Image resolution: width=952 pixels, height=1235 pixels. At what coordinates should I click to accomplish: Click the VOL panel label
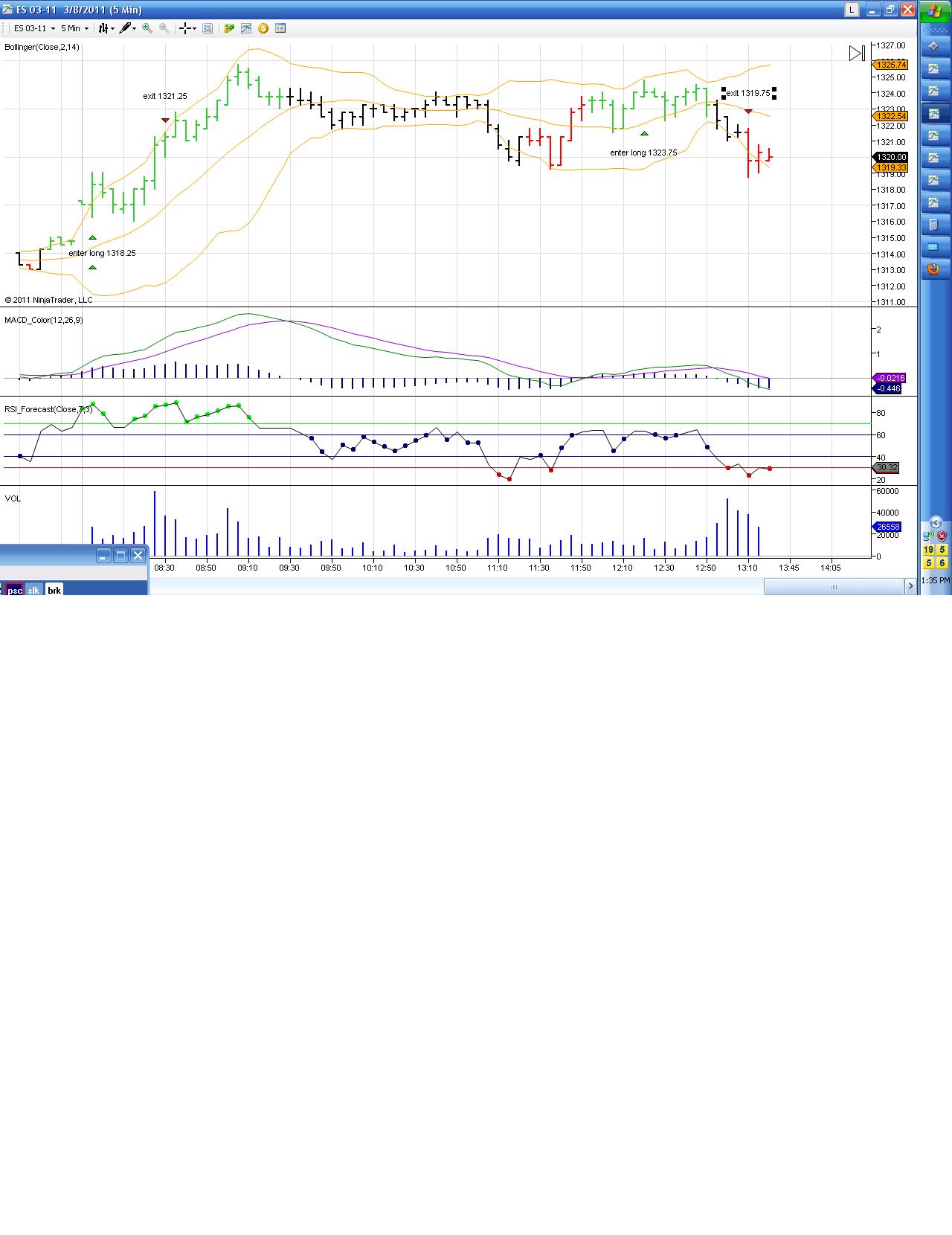(13, 498)
